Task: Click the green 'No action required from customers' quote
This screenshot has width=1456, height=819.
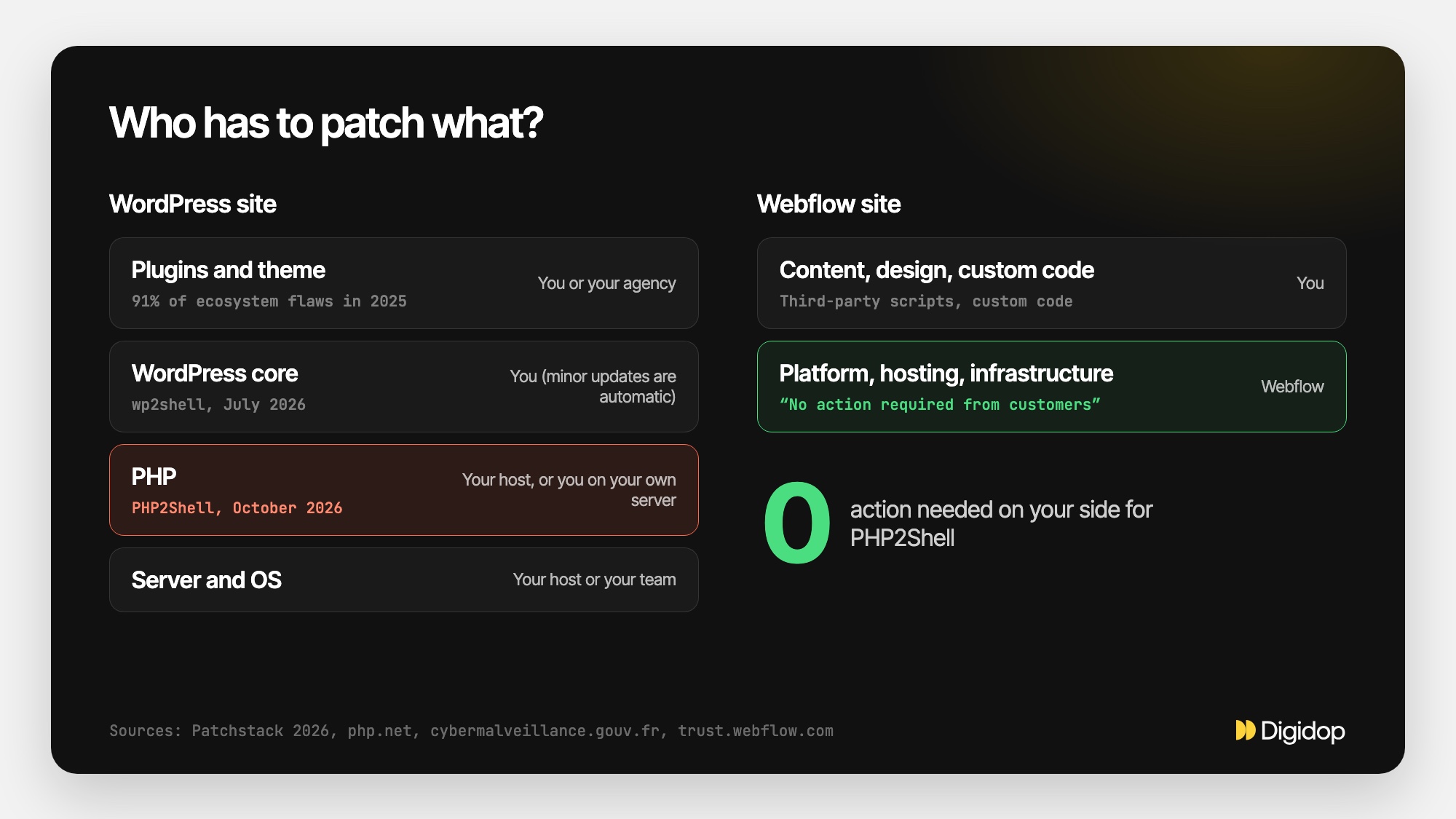Action: (x=940, y=405)
